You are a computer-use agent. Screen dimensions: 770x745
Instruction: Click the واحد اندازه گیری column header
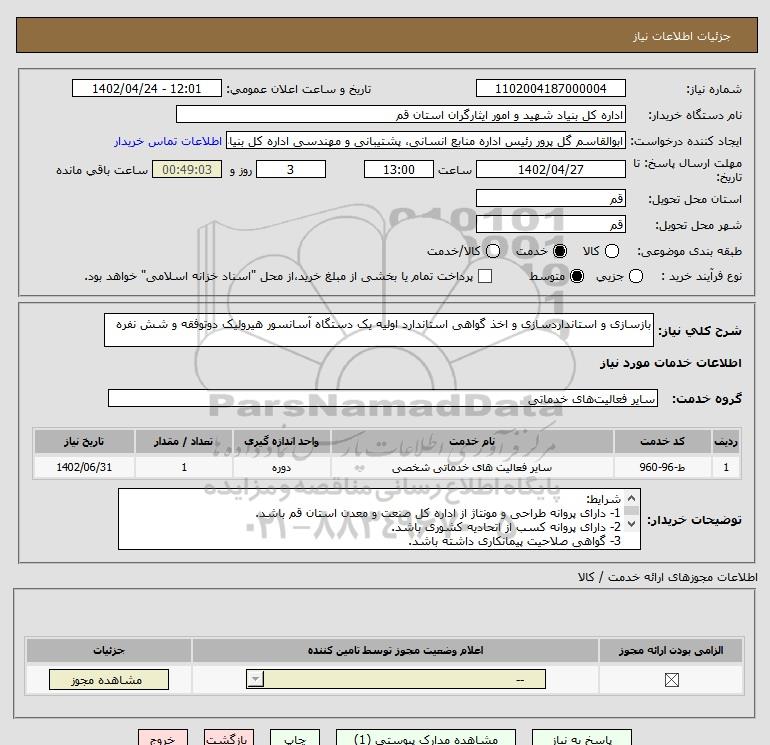click(x=281, y=441)
